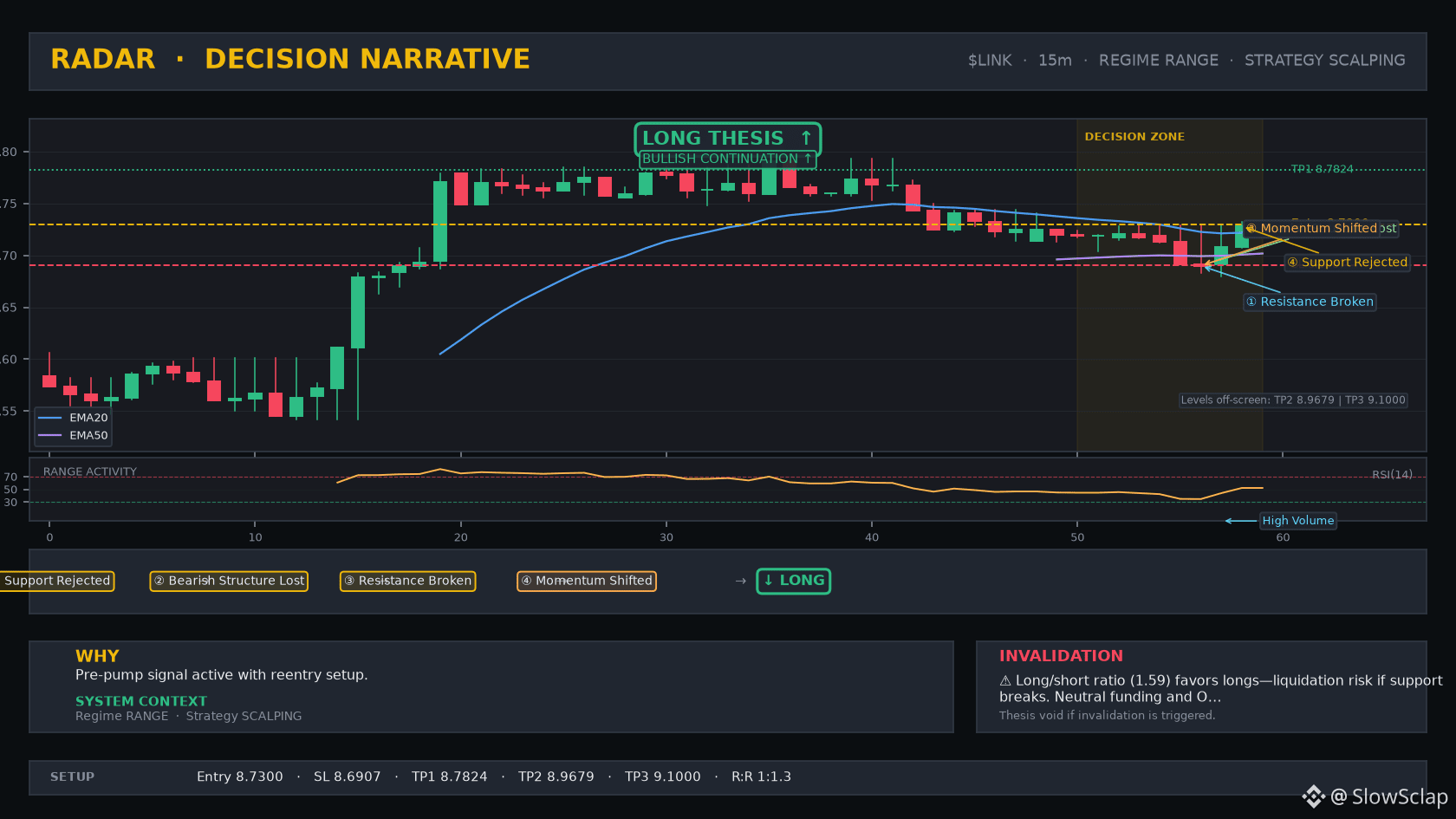Click REGIME RANGE in the header
The width and height of the screenshot is (1456, 819).
1158,61
